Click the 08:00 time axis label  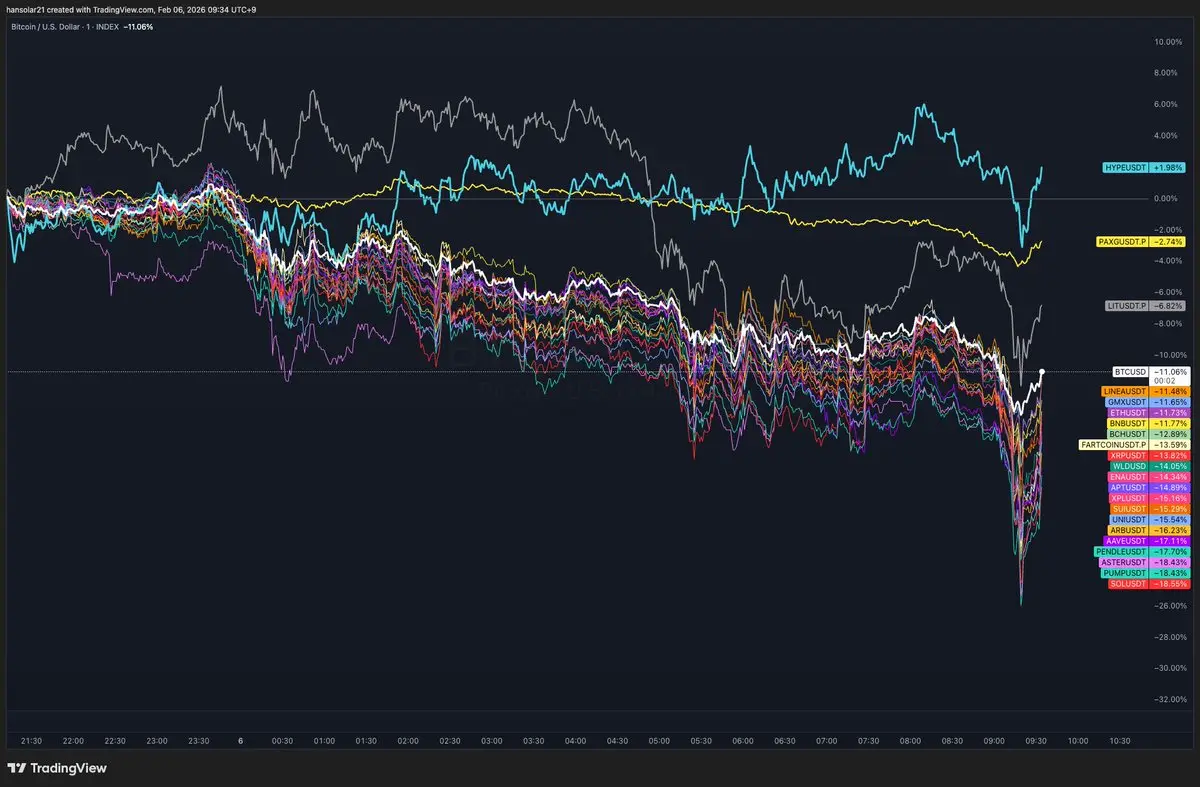coord(910,741)
